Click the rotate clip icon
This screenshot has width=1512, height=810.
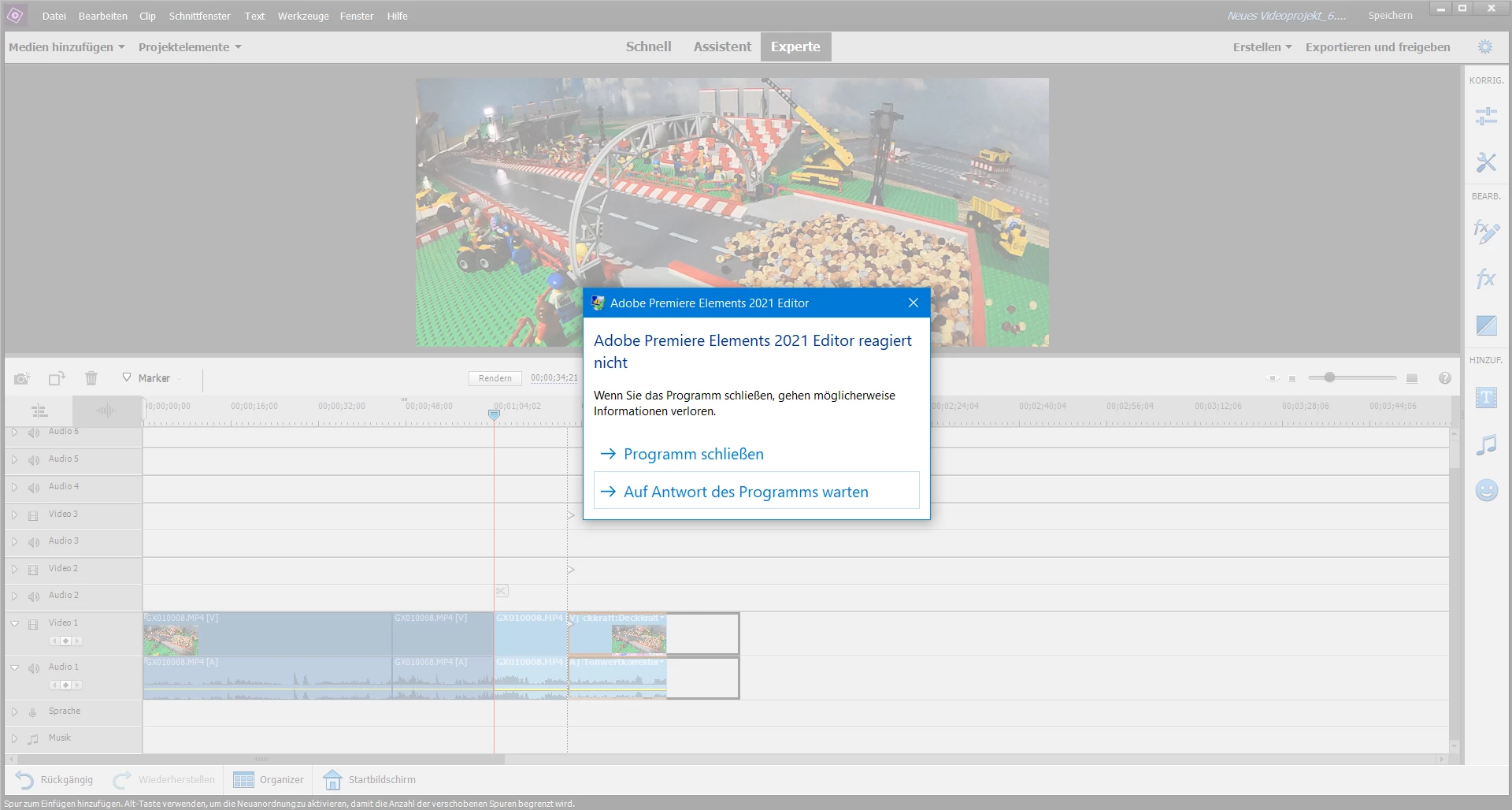[57, 378]
